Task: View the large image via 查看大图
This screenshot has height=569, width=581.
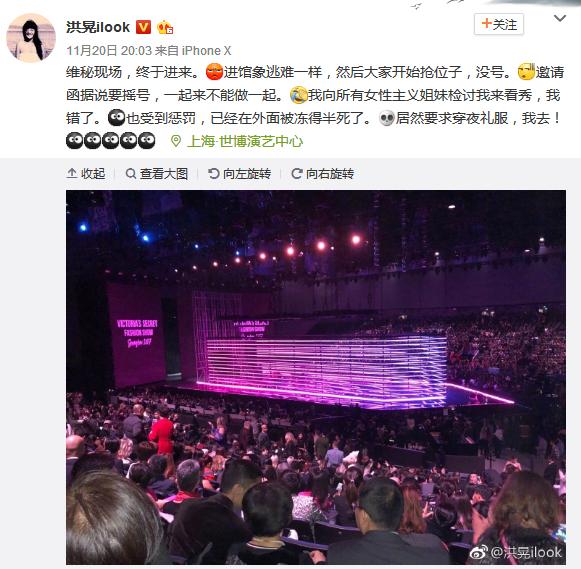Action: pyautogui.click(x=157, y=173)
